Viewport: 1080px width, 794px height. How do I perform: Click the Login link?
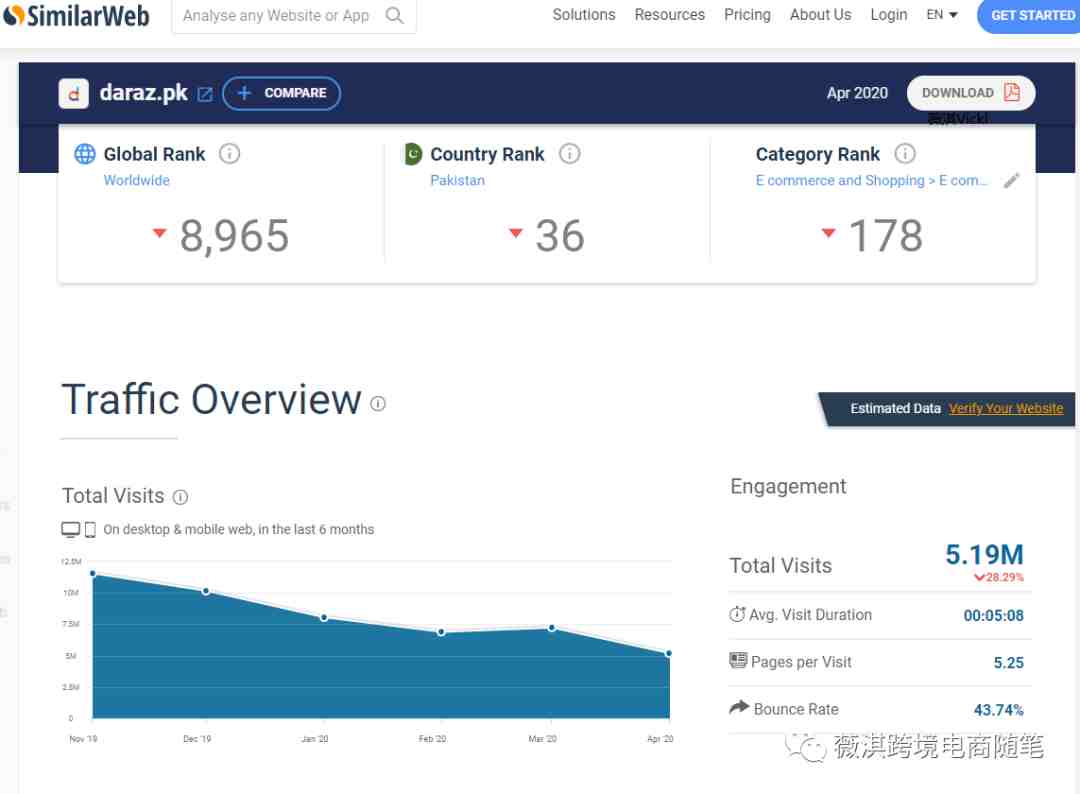point(889,14)
